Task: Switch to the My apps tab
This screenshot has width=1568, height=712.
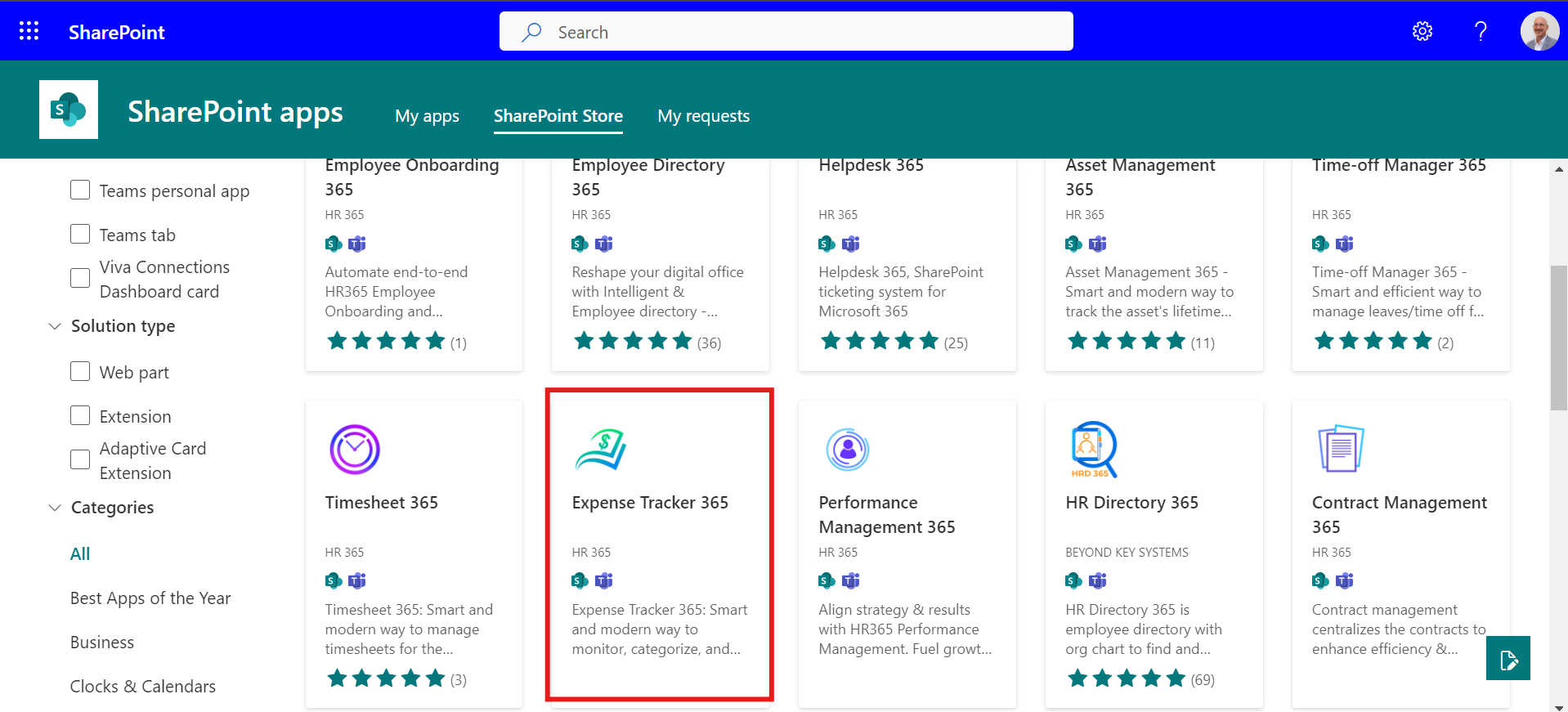Action: click(427, 116)
